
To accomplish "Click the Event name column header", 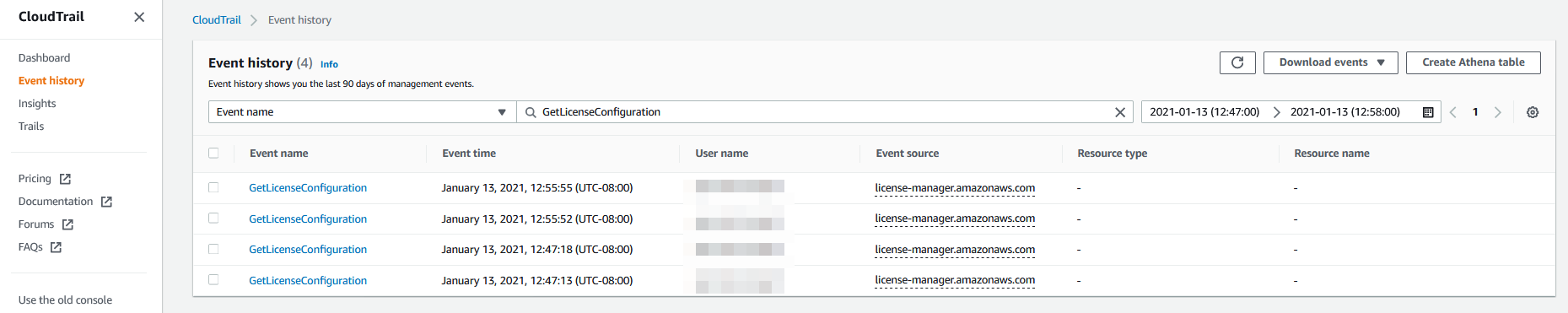I will (279, 154).
